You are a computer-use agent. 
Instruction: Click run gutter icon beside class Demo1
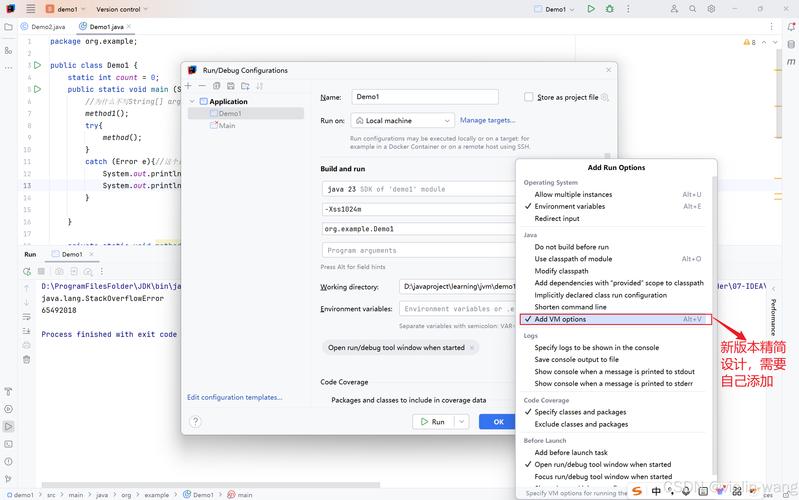tap(37, 65)
